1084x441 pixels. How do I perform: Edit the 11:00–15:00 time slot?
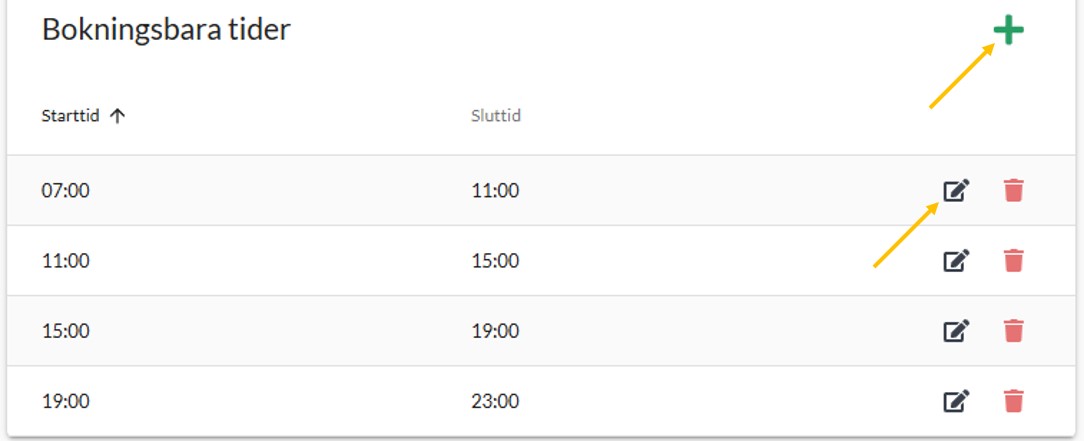[x=957, y=261]
